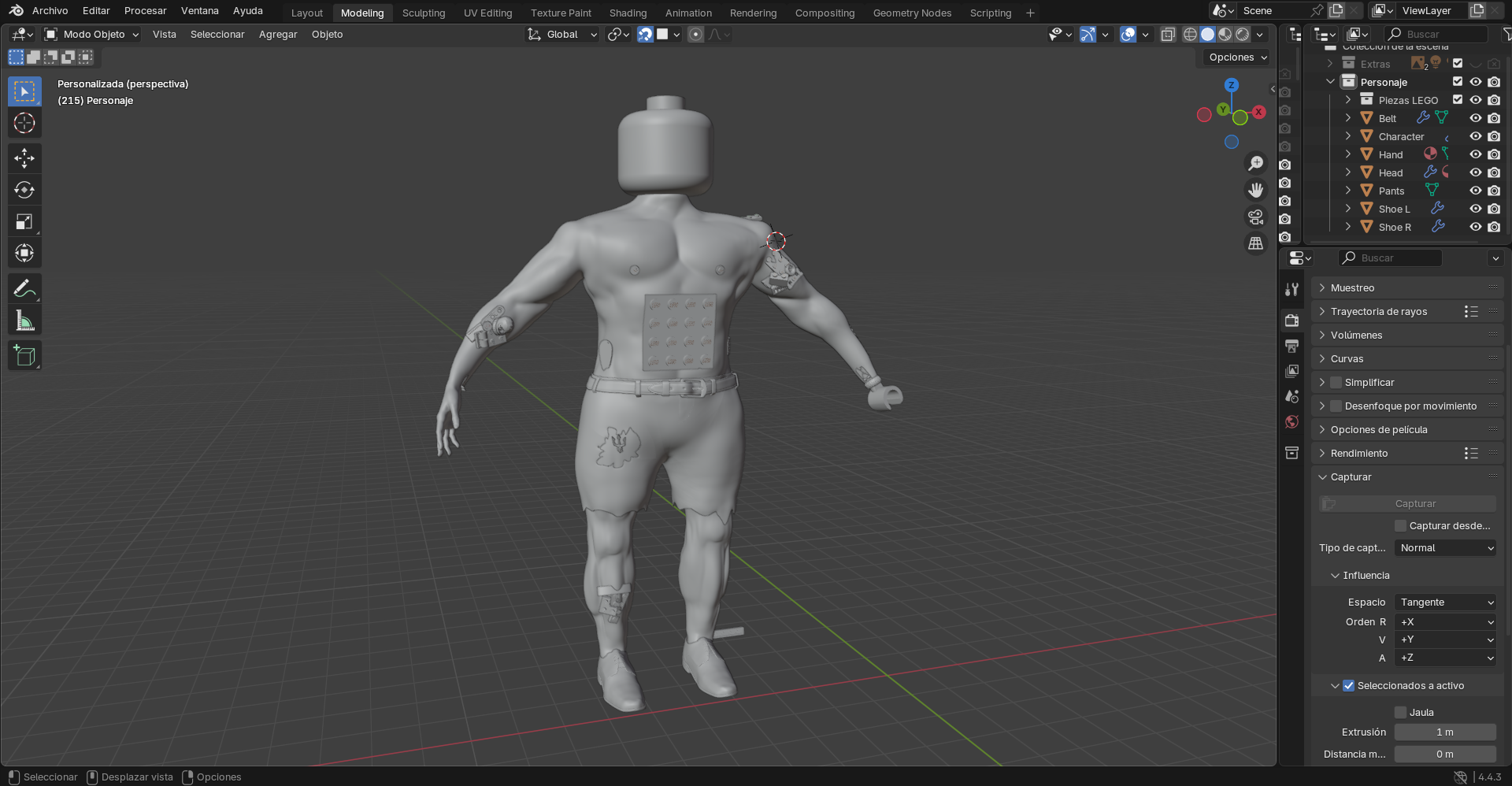The image size is (1512, 786).
Task: Expand the Muestreo panel
Action: [1406, 288]
